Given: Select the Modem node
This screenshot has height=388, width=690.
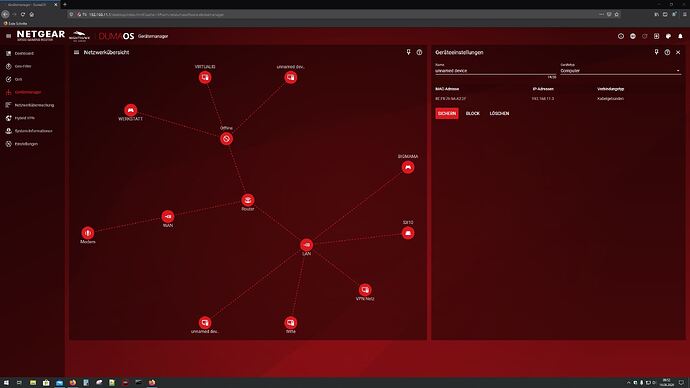Looking at the screenshot, I should coord(88,233).
